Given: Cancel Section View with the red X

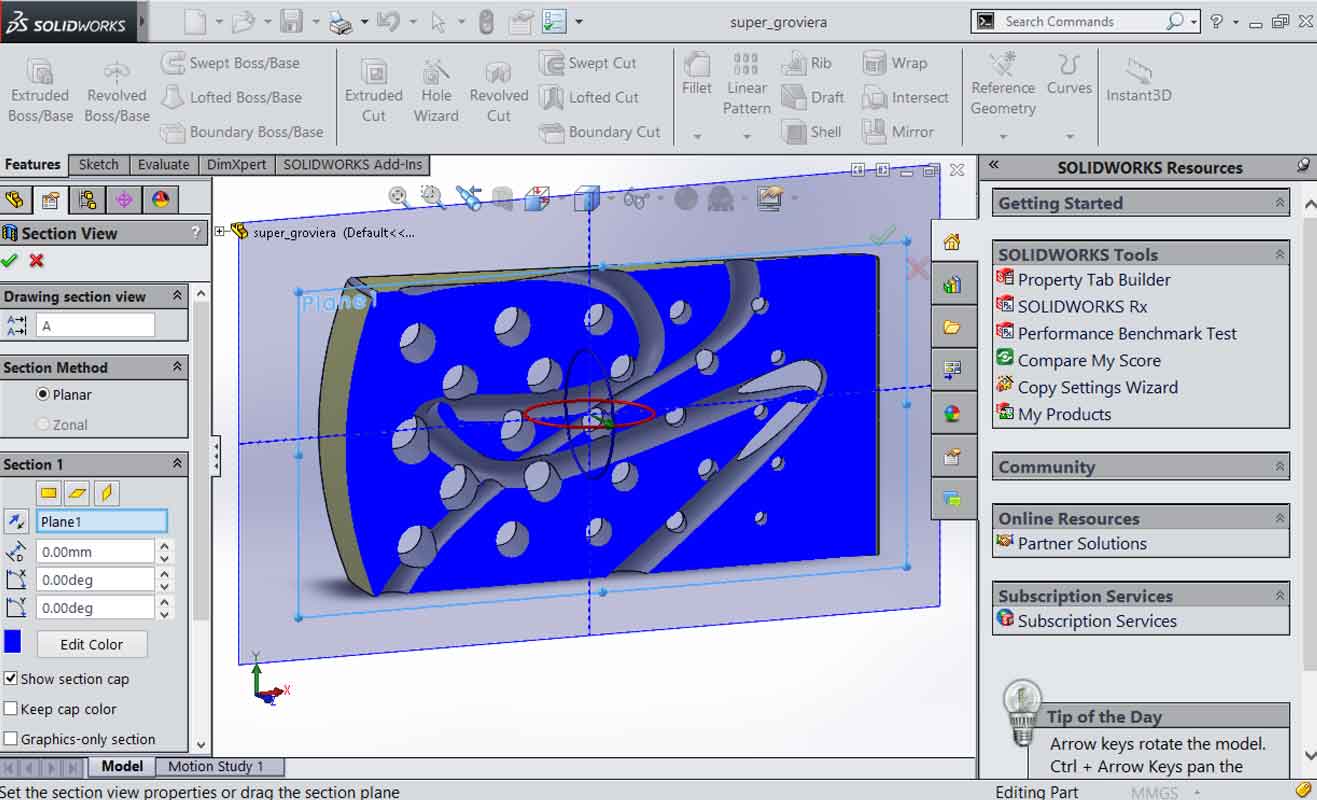Looking at the screenshot, I should point(37,261).
